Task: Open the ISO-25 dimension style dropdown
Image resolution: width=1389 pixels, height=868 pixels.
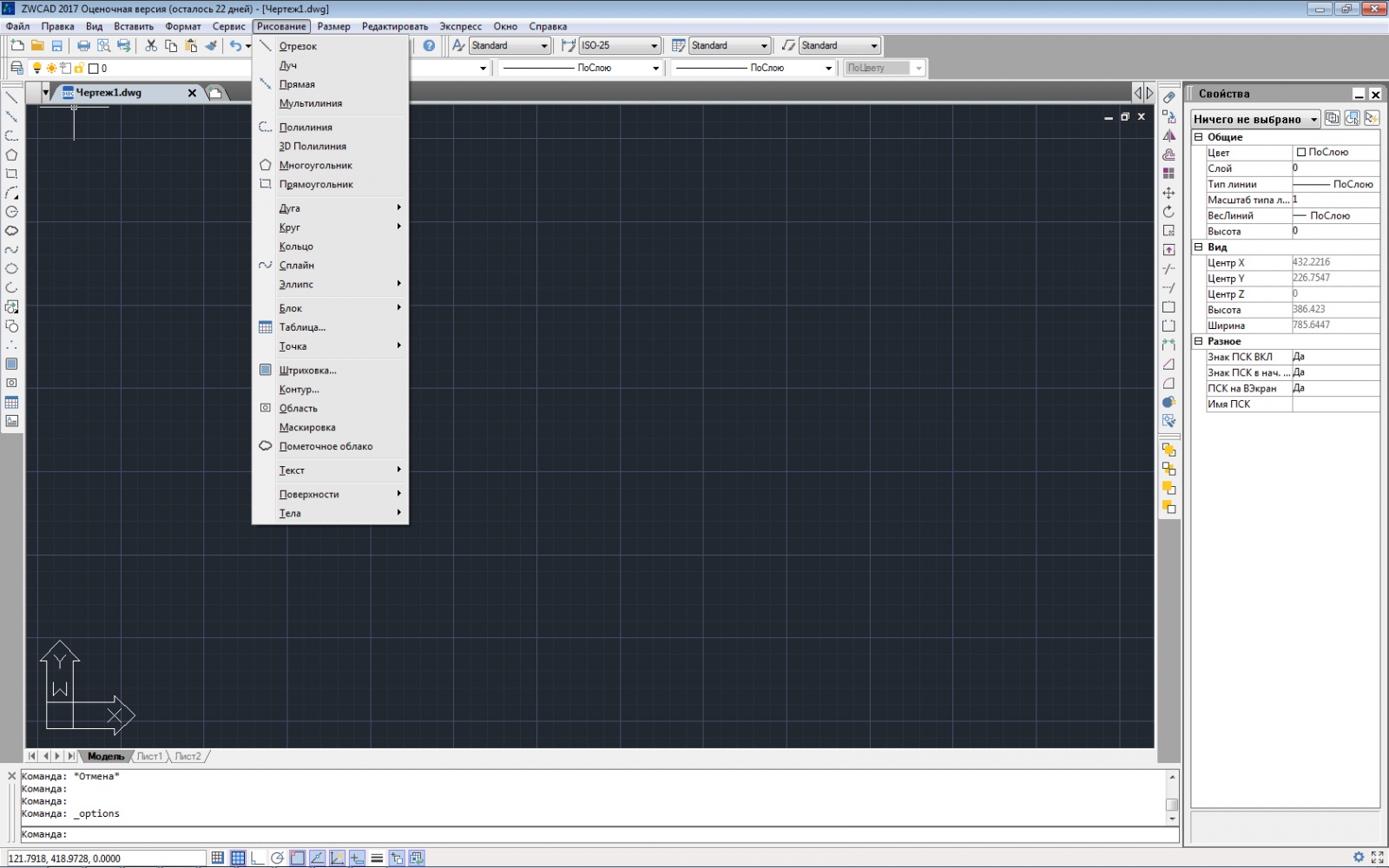Action: pyautogui.click(x=620, y=45)
